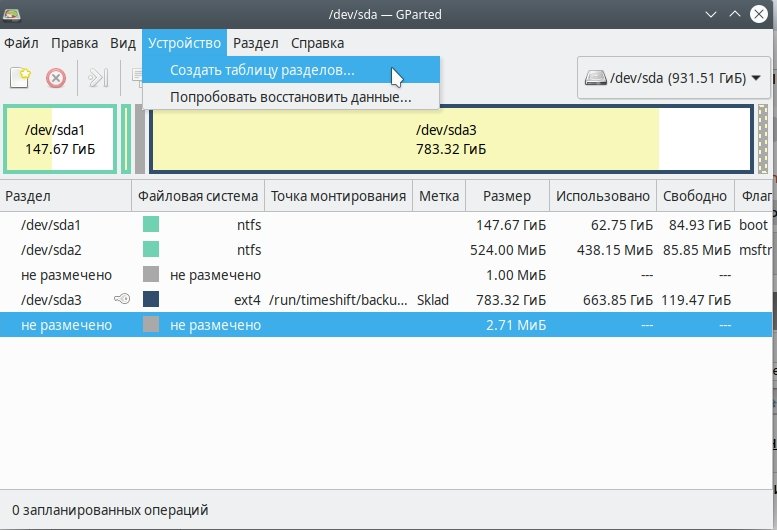Open the Вид menu

click(122, 43)
